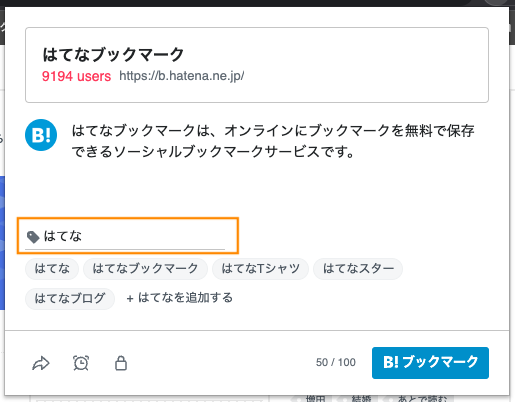Select the はてなブックマーク tag suggestion
Image resolution: width=515 pixels, height=402 pixels.
coord(145,269)
